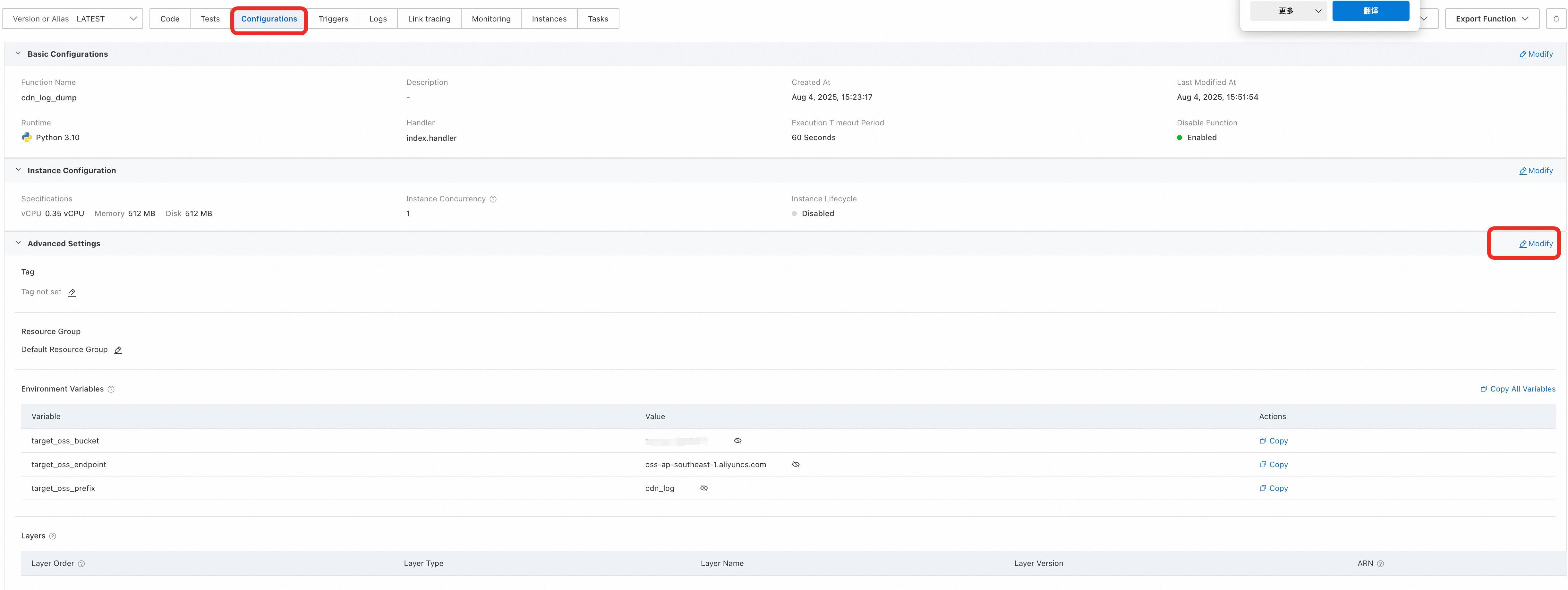Click Modify in Advanced Settings
The width and height of the screenshot is (1568, 590).
(1536, 244)
